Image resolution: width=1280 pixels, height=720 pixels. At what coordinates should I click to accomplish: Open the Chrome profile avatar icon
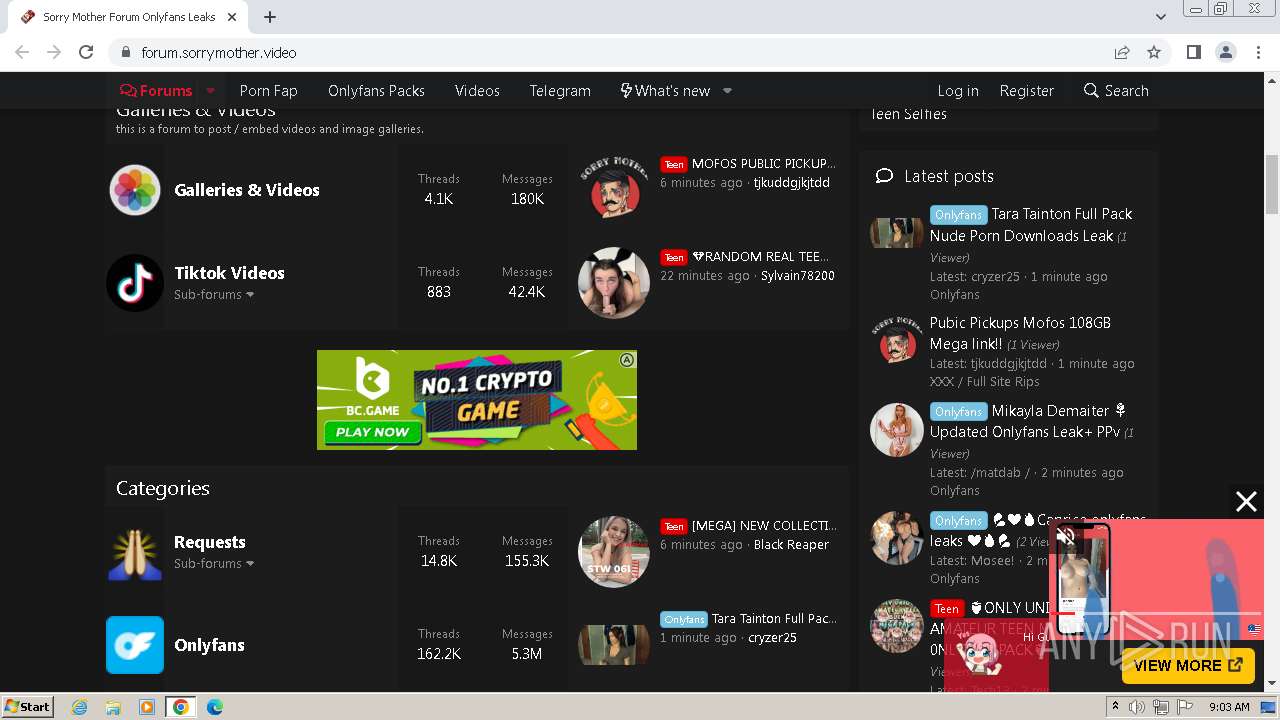tap(1225, 52)
